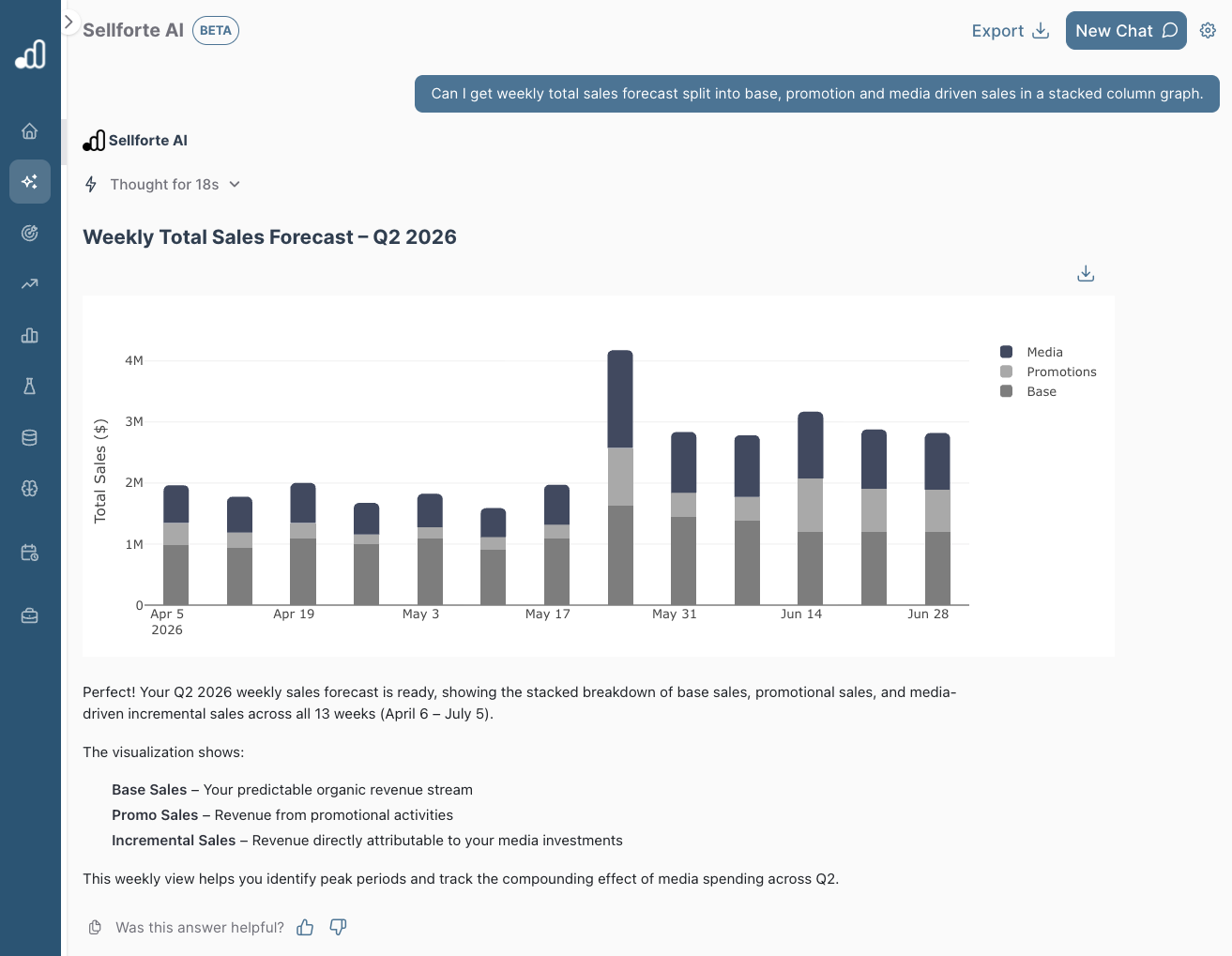Download the chart using download icon
The image size is (1232, 956).
(x=1086, y=274)
